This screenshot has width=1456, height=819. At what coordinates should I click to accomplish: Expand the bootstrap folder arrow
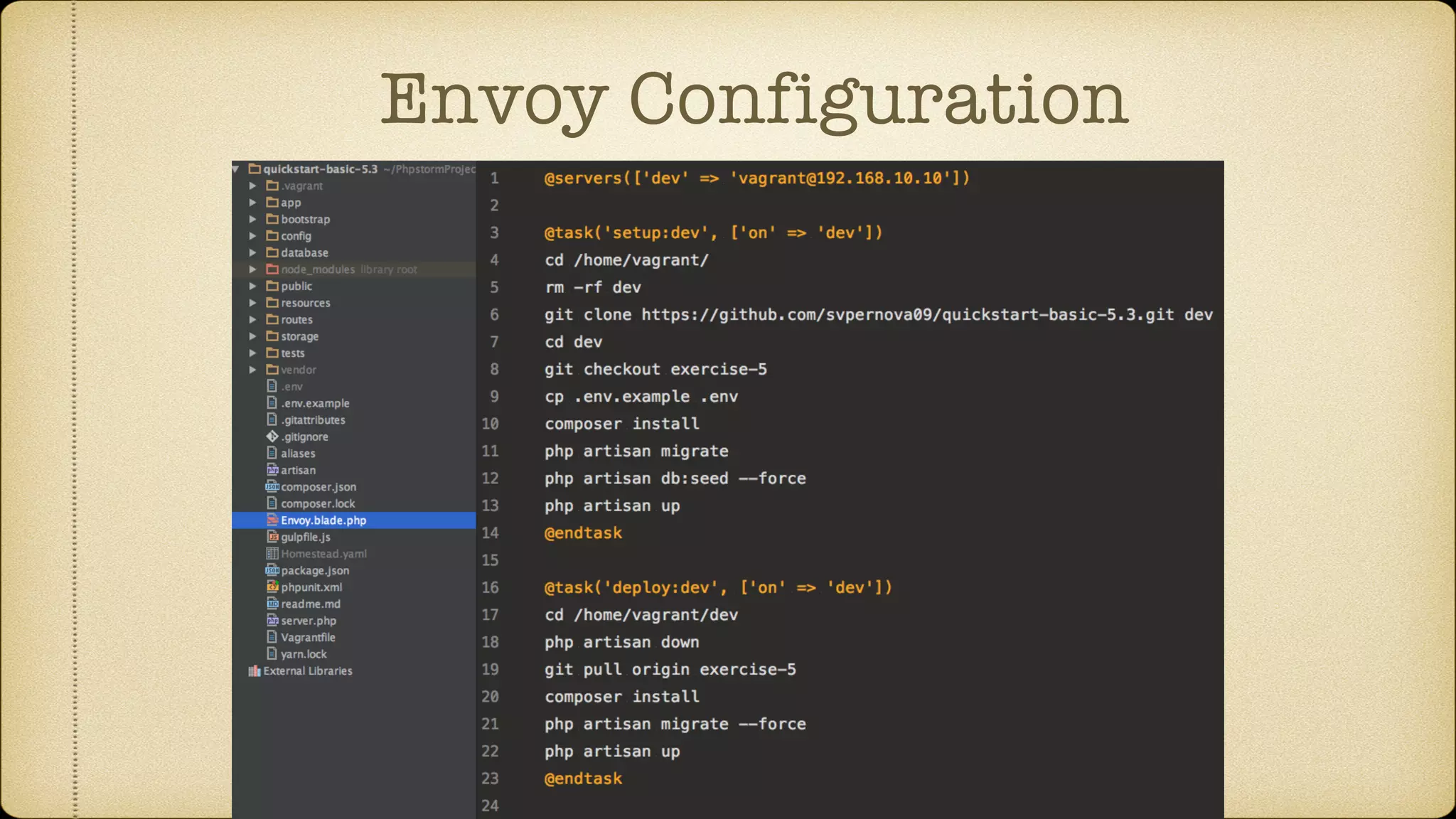[252, 219]
